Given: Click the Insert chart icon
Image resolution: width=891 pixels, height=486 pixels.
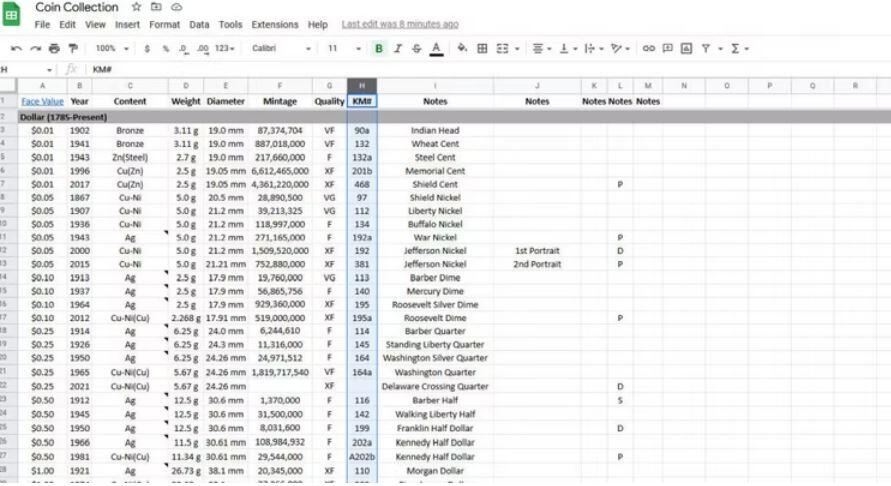Looking at the screenshot, I should point(687,48).
